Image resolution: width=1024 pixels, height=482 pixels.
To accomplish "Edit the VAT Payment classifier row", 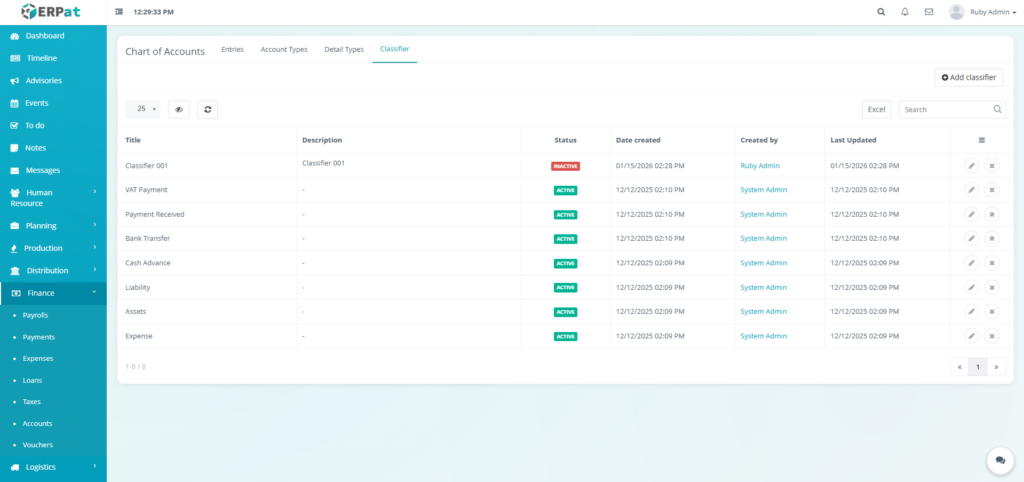I will [971, 190].
